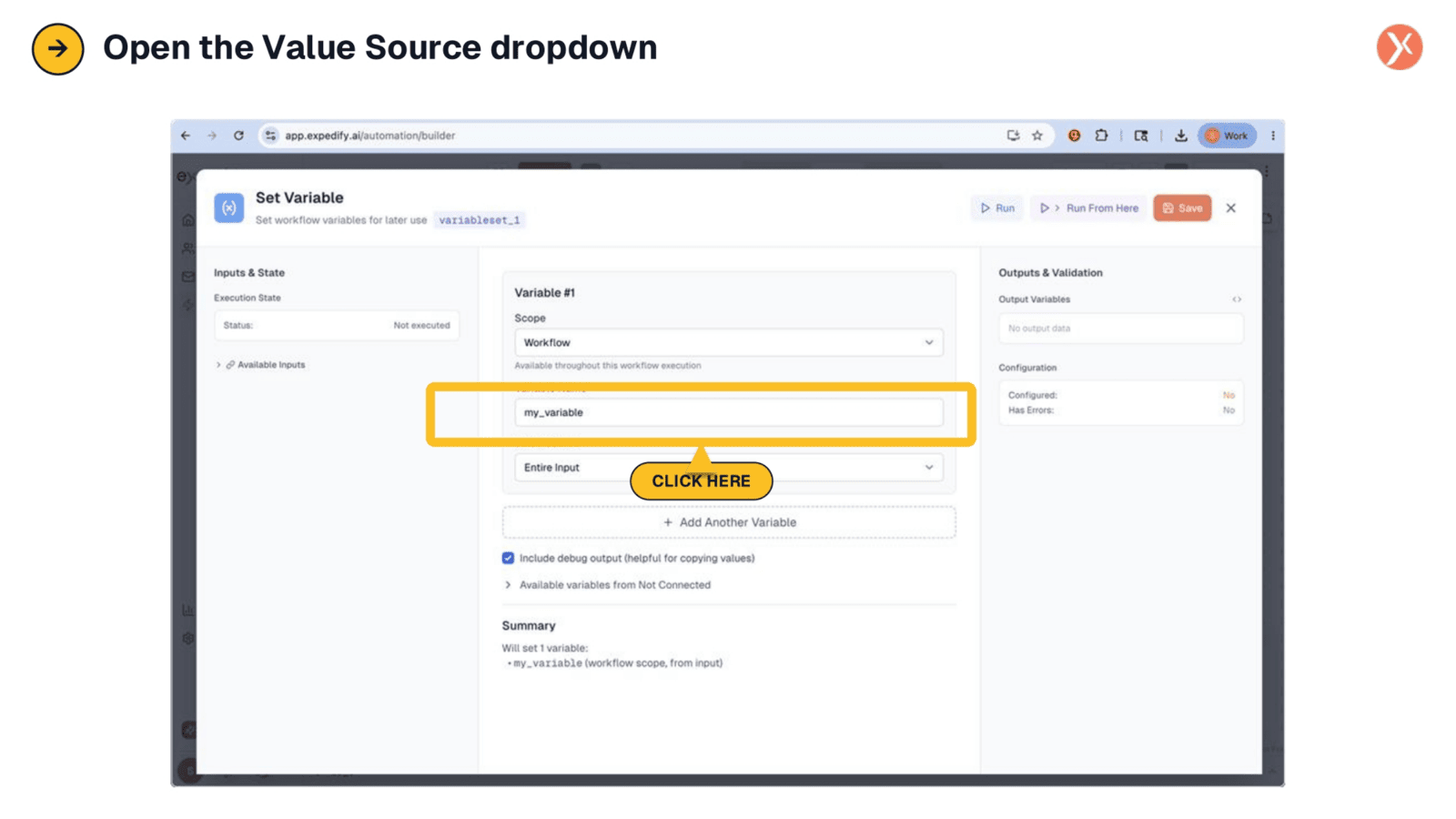Click the variableset_1 identifier tag
This screenshot has width=1456, height=819.
[480, 220]
